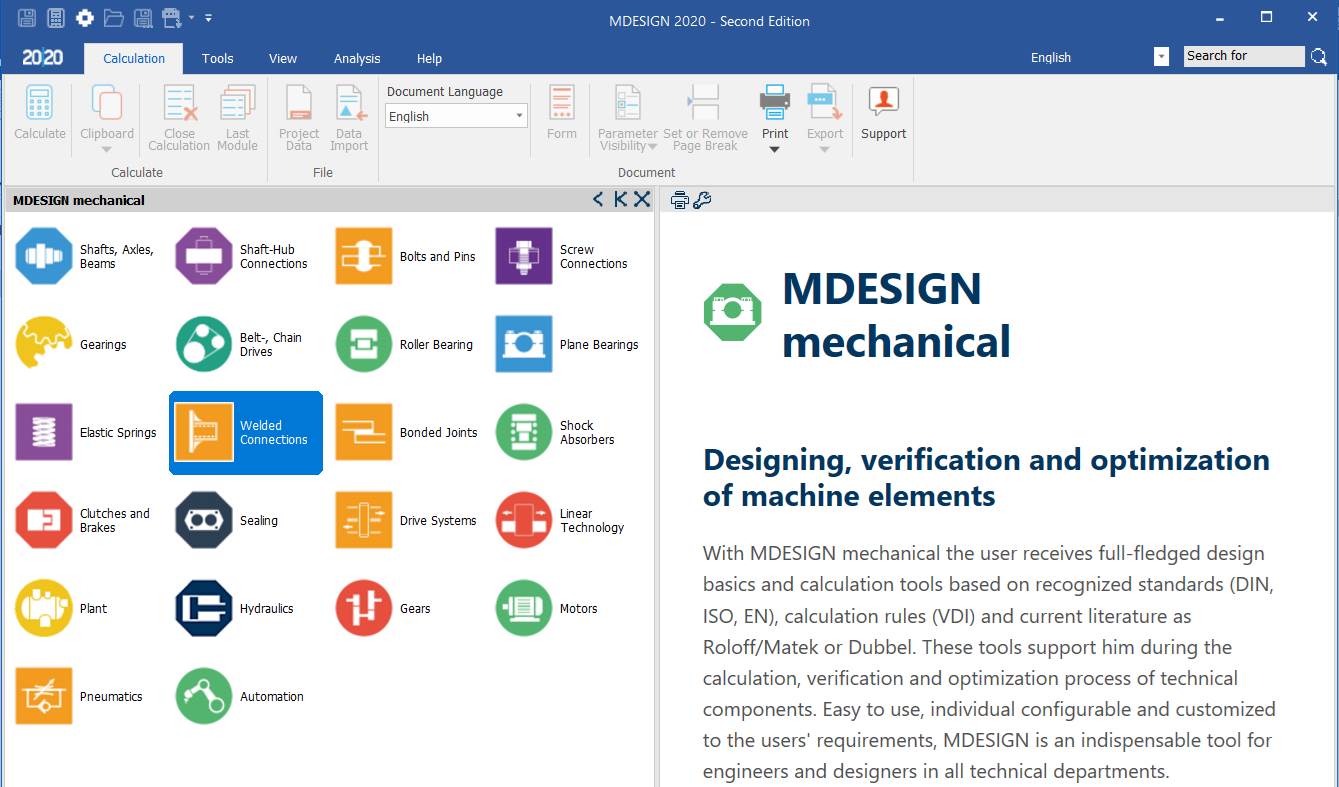This screenshot has height=787, width=1339.
Task: Open the Drive Systems module
Action: pyautogui.click(x=406, y=520)
